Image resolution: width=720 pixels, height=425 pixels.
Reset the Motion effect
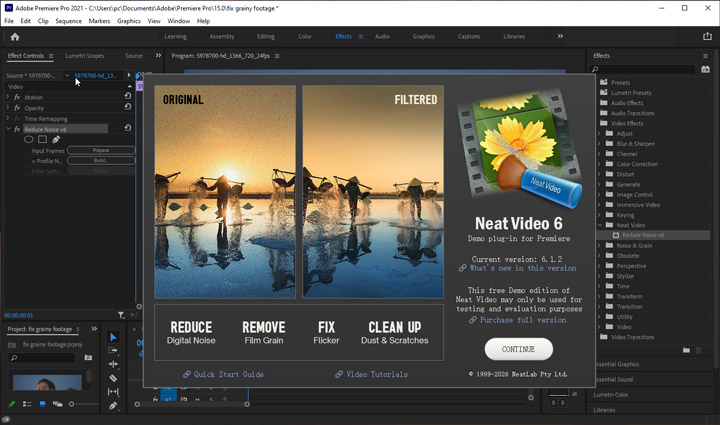(x=128, y=96)
